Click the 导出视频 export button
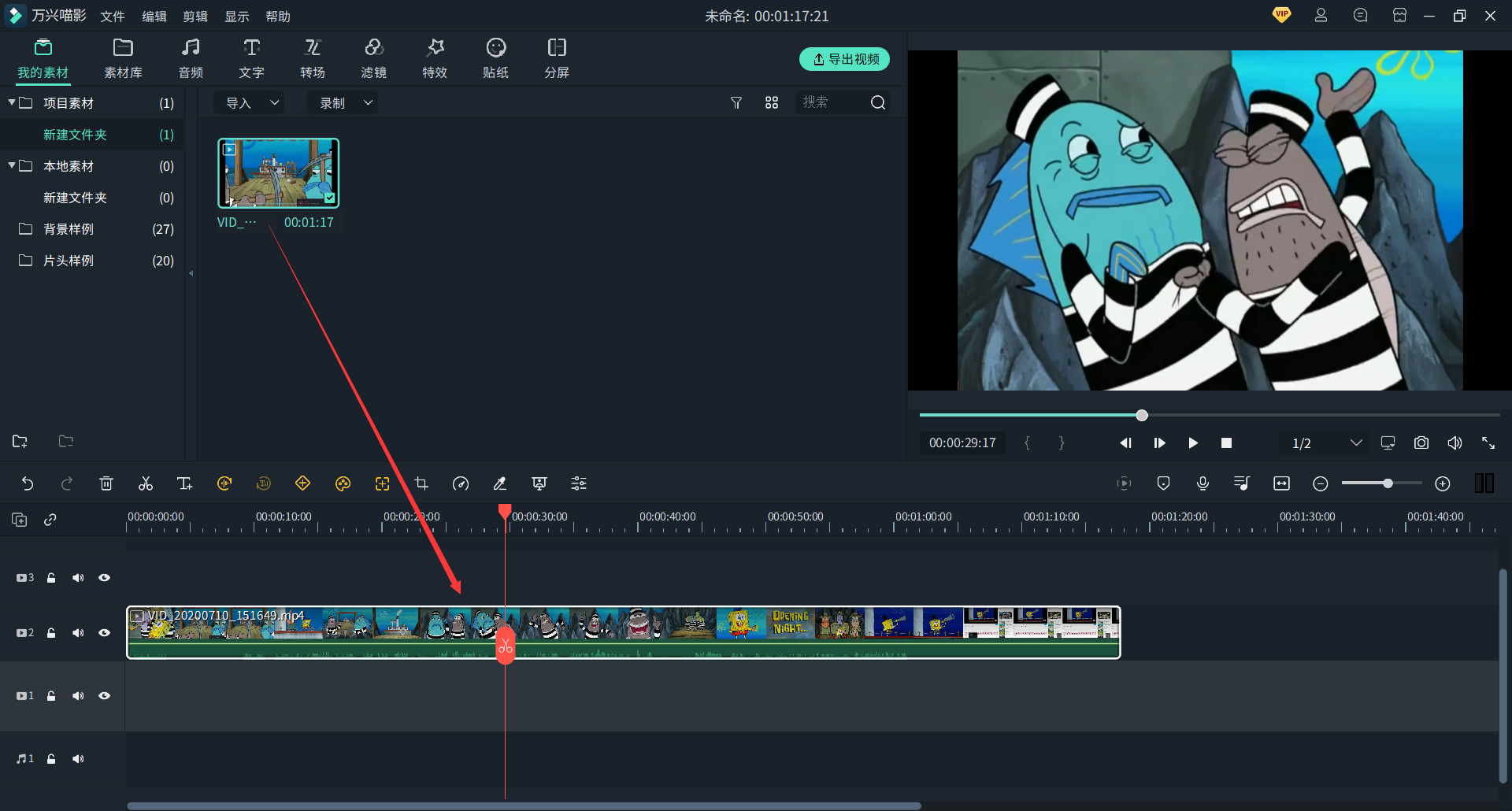 pyautogui.click(x=844, y=59)
